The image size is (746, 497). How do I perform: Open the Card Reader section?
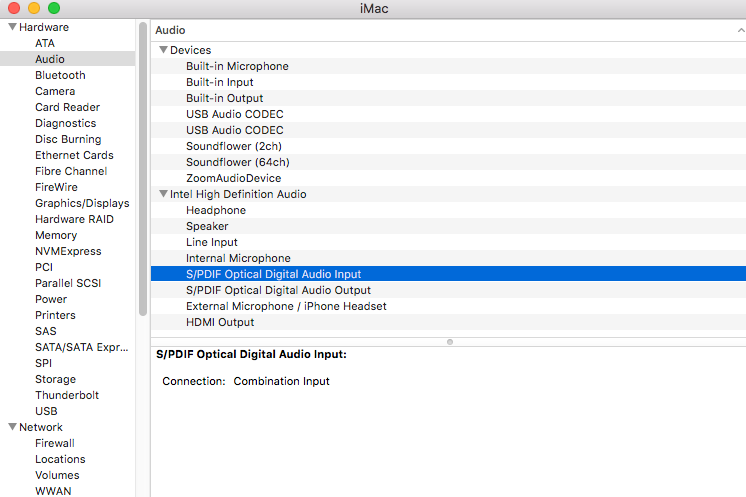click(x=68, y=107)
